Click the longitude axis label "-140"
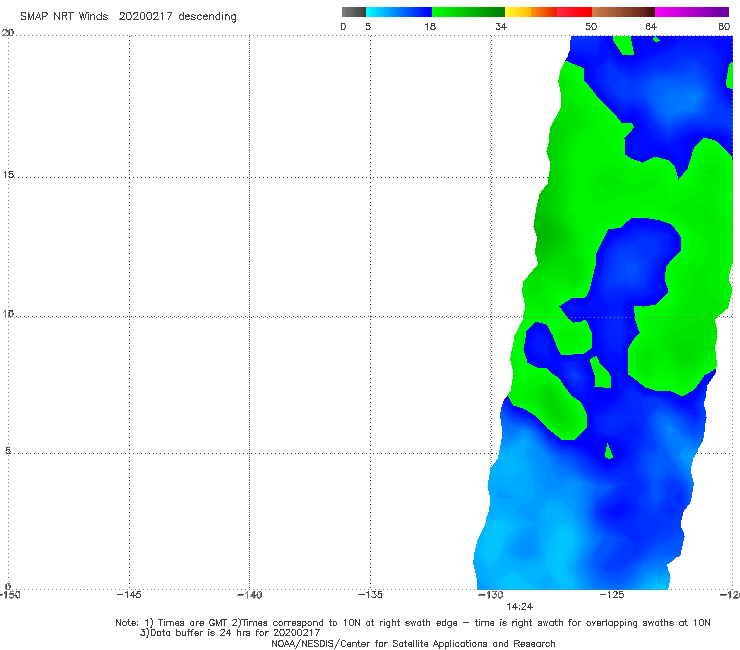740x650 pixels. click(249, 595)
